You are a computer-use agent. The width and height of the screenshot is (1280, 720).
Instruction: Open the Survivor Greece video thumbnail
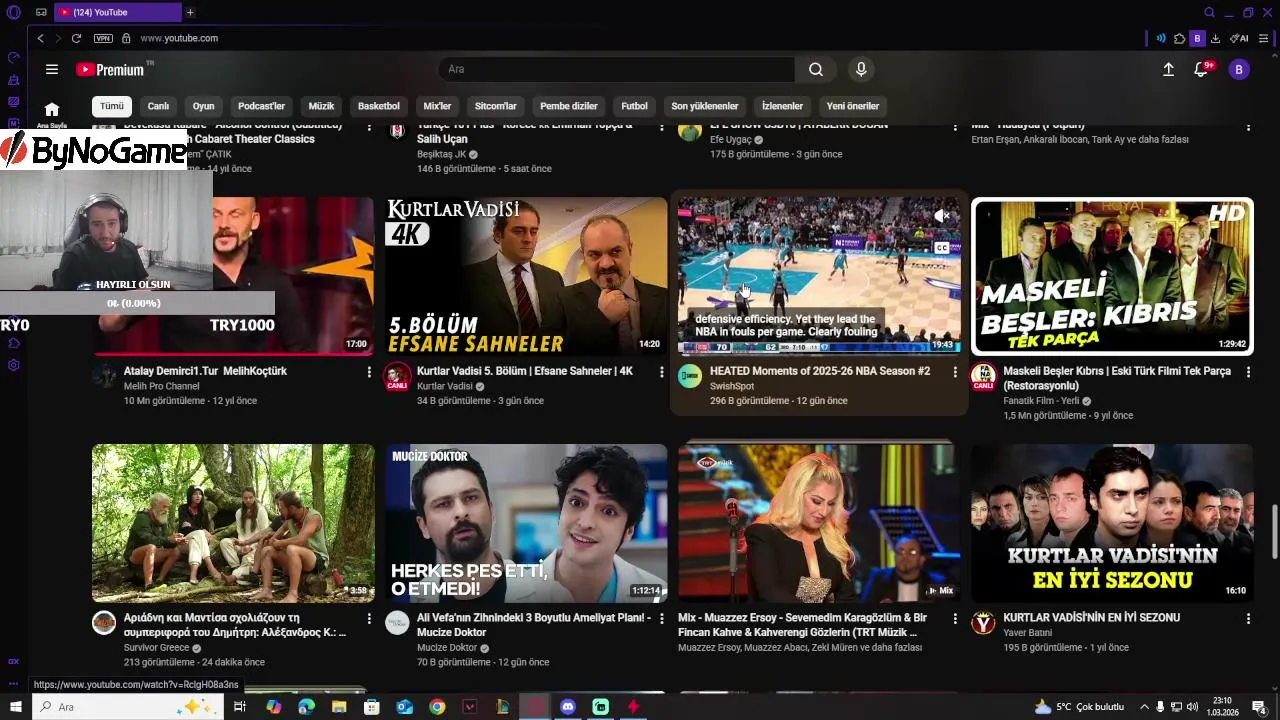pos(233,523)
